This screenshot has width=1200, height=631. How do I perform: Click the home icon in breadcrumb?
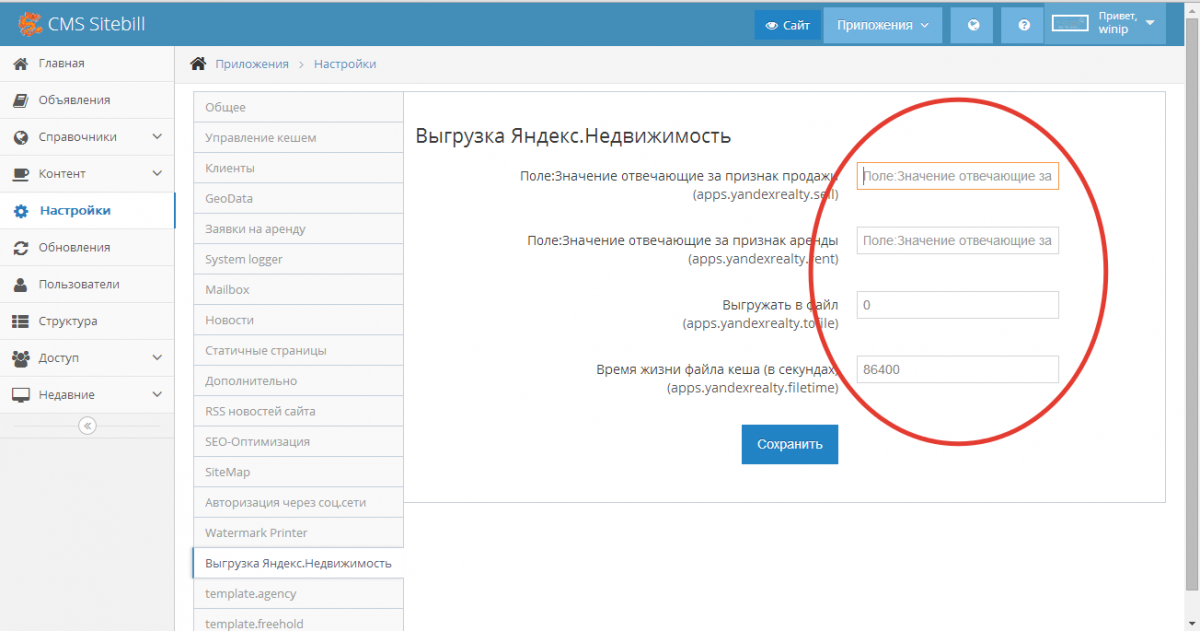click(x=198, y=64)
